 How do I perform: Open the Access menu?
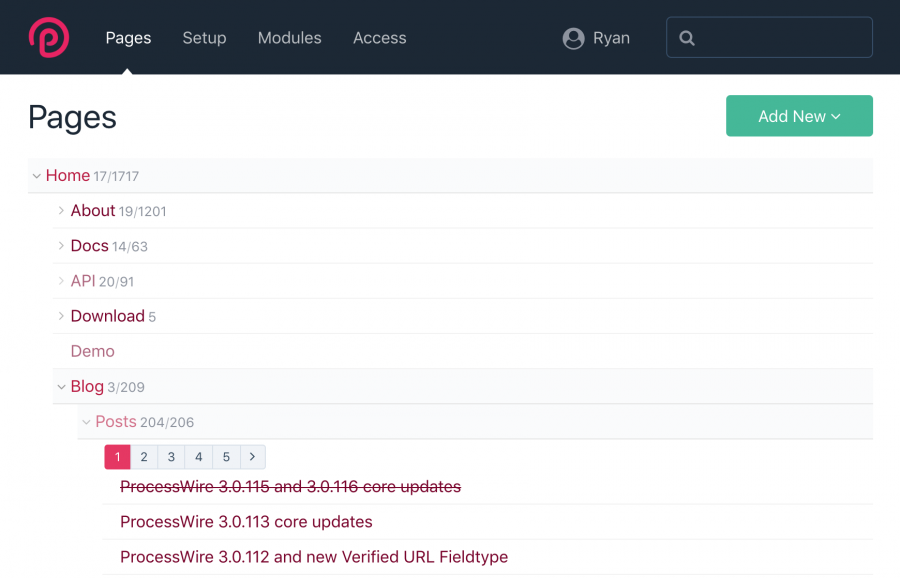point(379,38)
